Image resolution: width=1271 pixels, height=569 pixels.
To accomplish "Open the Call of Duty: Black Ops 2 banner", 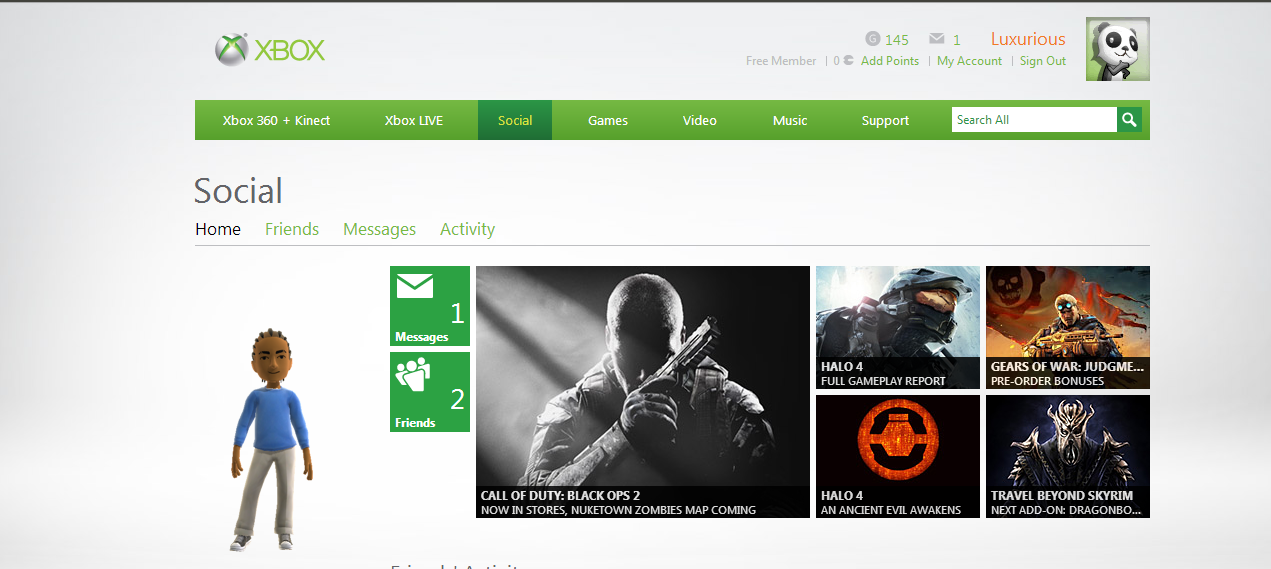I will (643, 392).
